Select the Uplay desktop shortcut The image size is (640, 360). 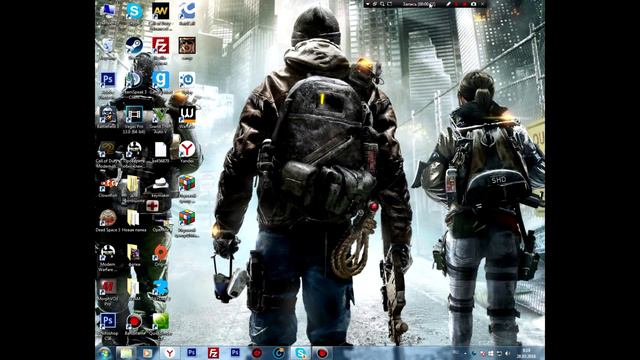click(x=187, y=80)
